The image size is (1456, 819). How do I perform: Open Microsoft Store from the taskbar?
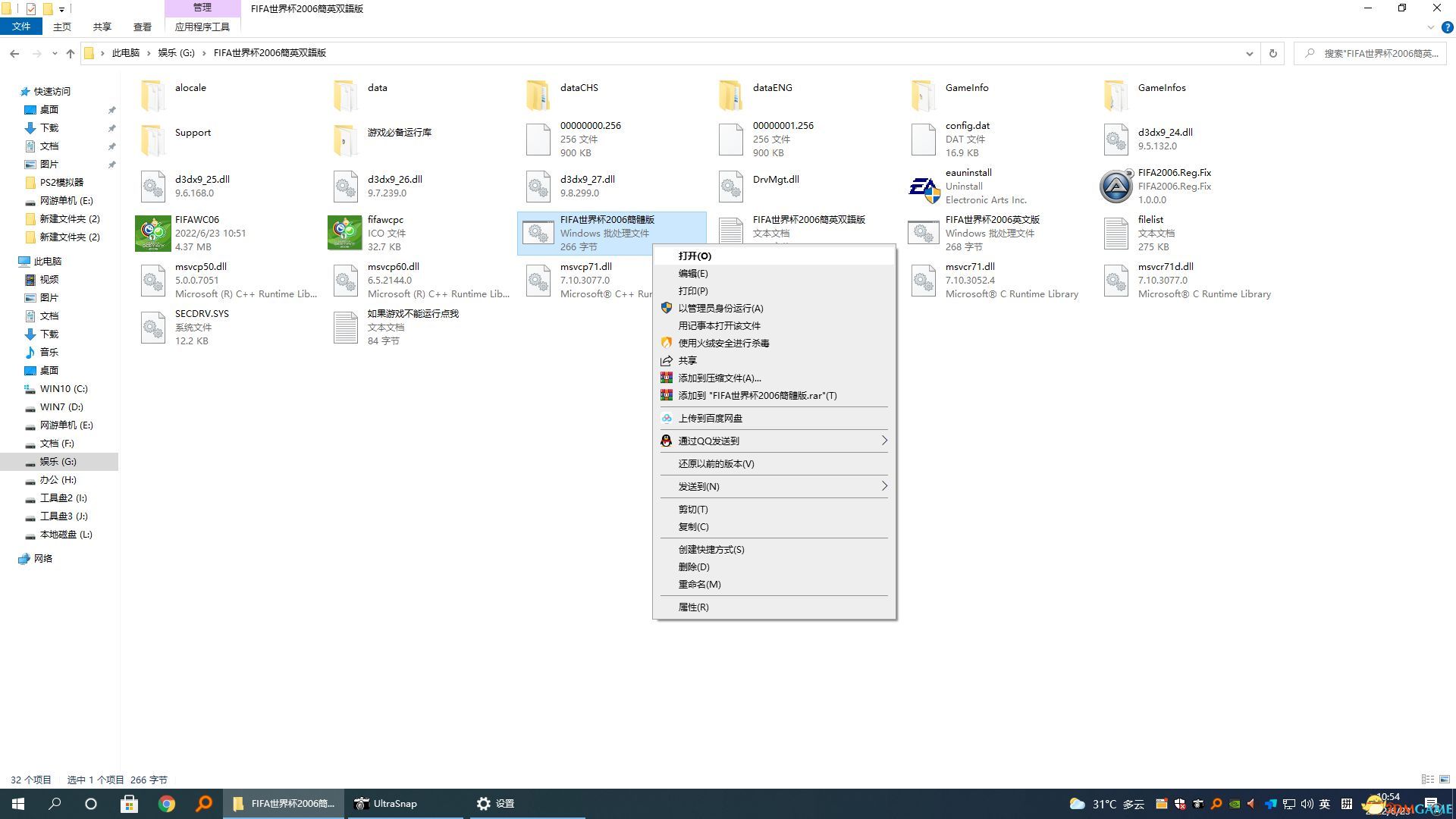(x=130, y=804)
